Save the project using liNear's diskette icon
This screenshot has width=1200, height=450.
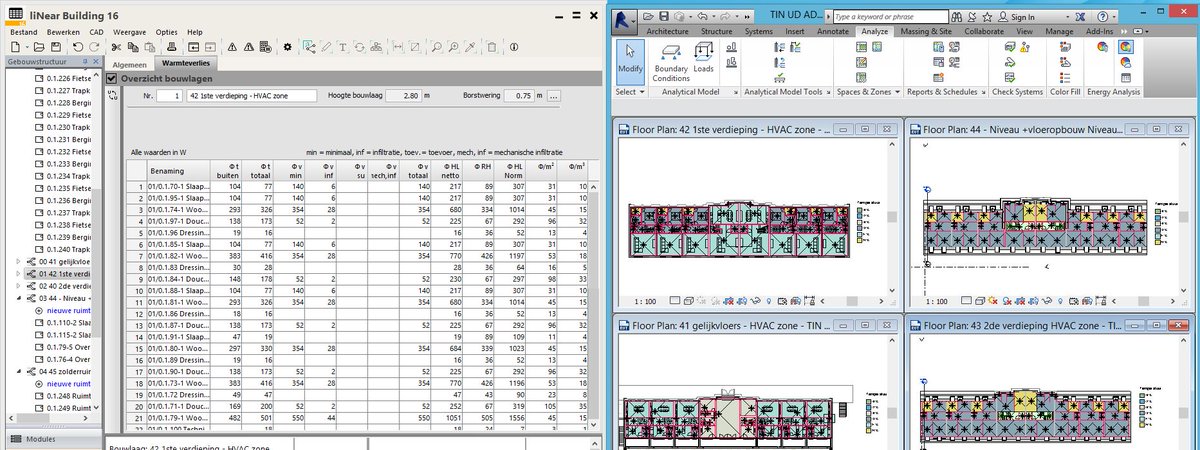click(55, 47)
